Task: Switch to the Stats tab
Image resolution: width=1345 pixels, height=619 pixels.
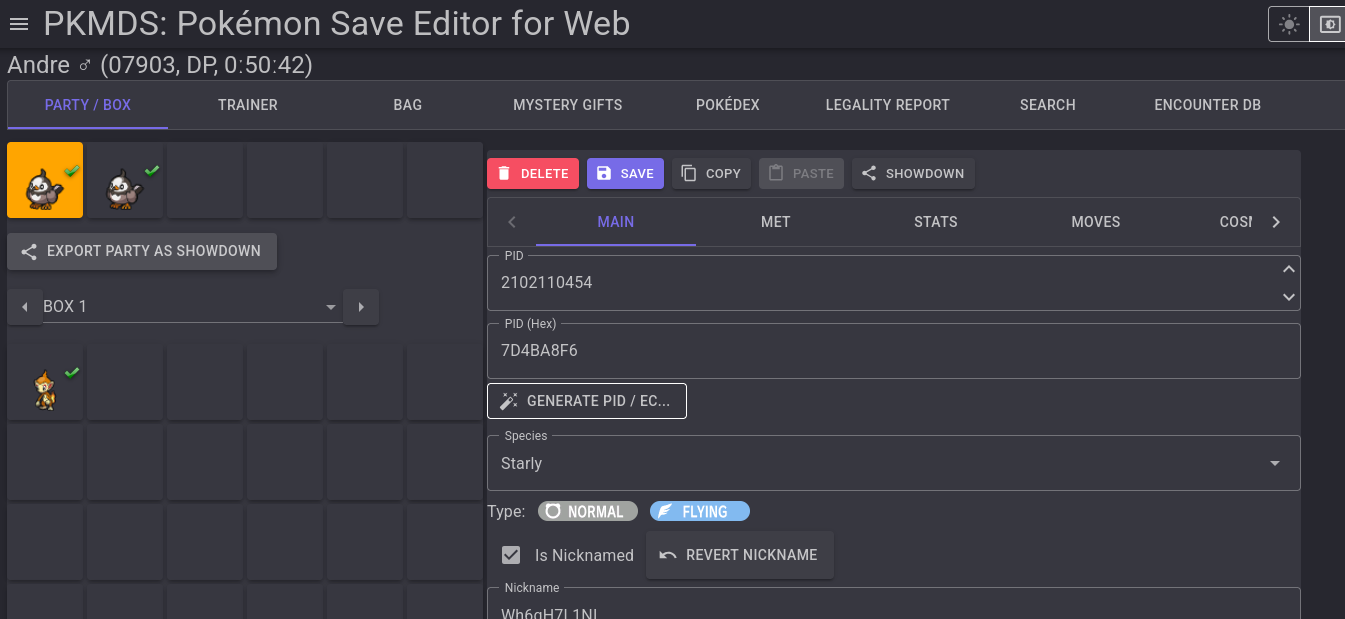Action: [x=935, y=222]
